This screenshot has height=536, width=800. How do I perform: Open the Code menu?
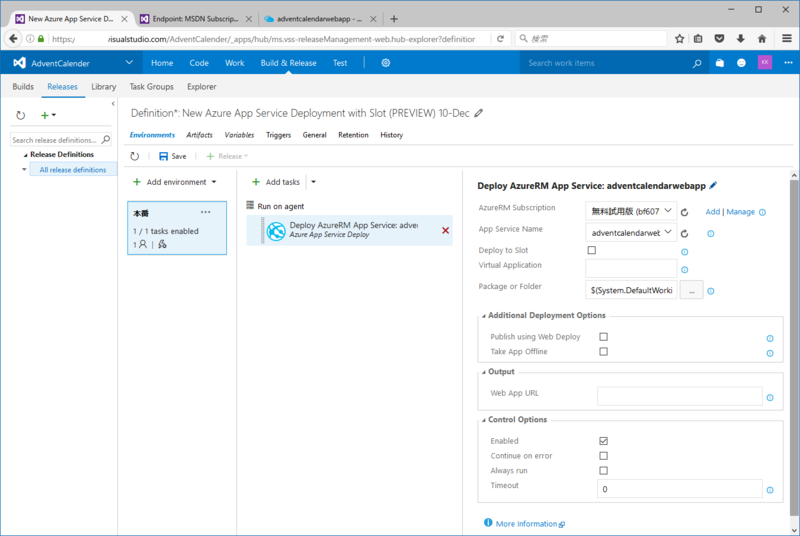point(199,63)
